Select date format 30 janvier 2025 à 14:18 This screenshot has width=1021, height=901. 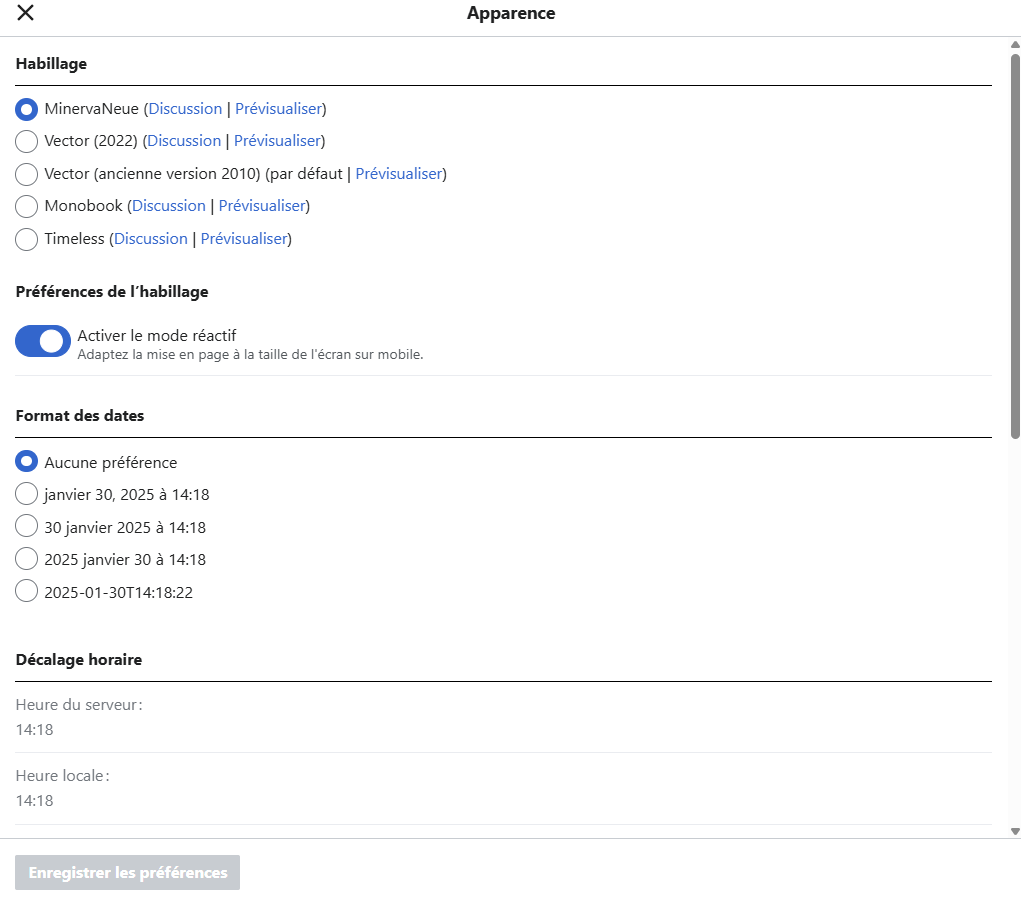coord(26,526)
